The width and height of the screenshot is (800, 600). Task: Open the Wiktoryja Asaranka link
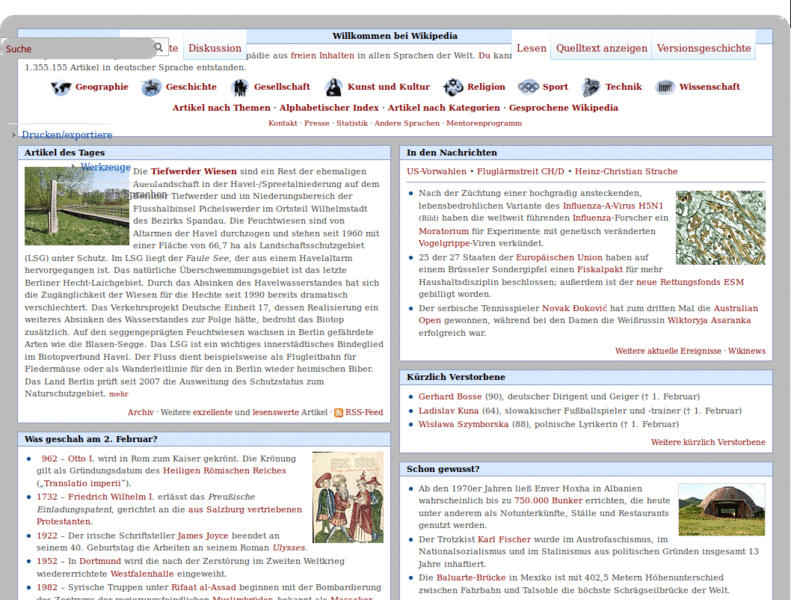click(709, 320)
